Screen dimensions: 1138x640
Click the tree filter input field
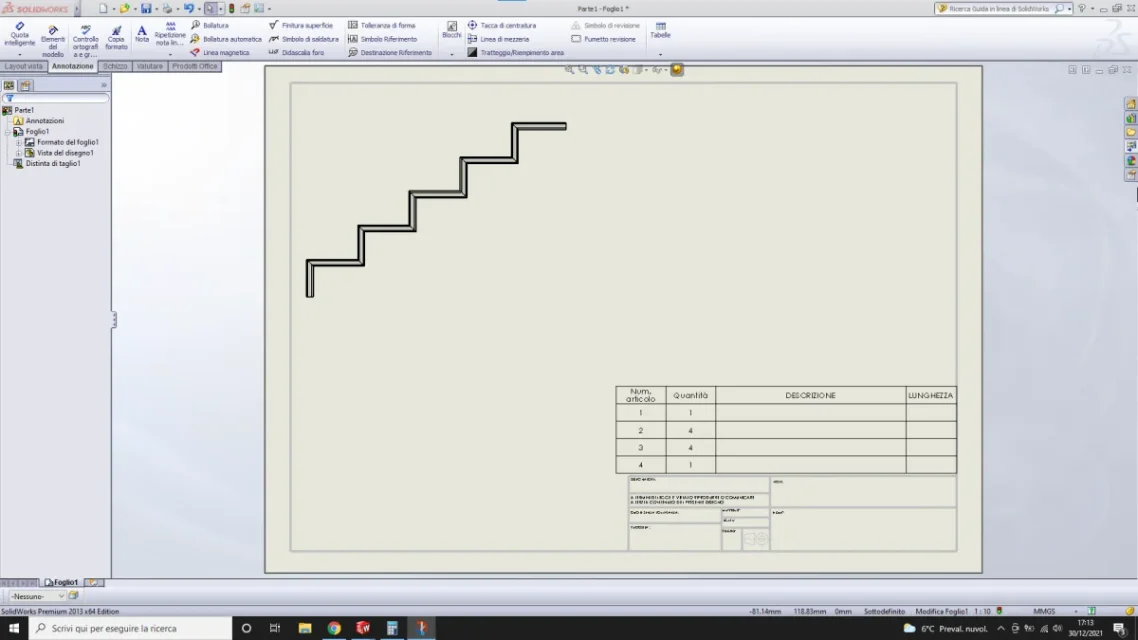pyautogui.click(x=57, y=98)
